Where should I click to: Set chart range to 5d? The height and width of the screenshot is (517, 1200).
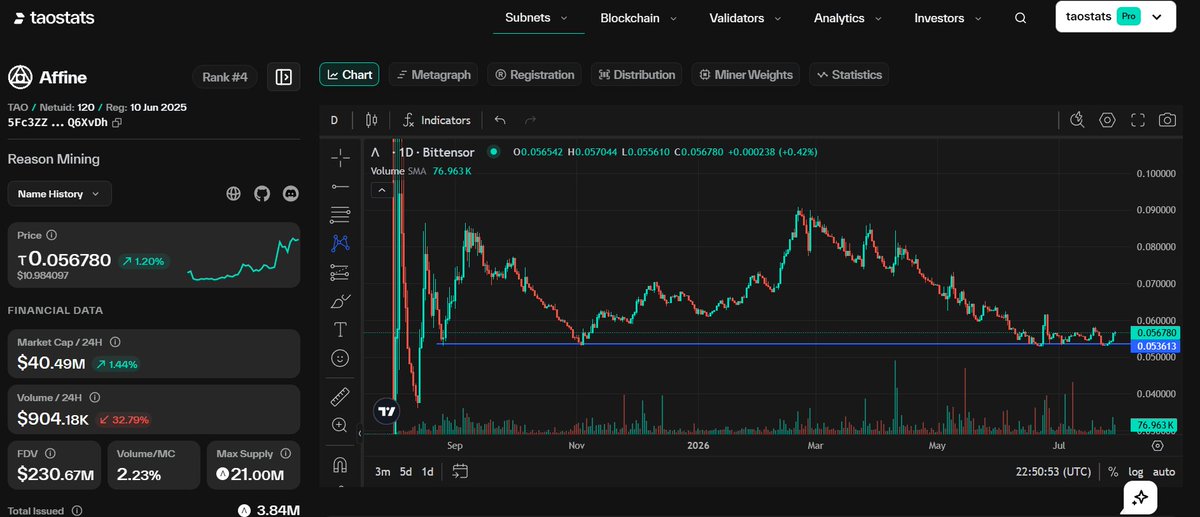point(406,471)
